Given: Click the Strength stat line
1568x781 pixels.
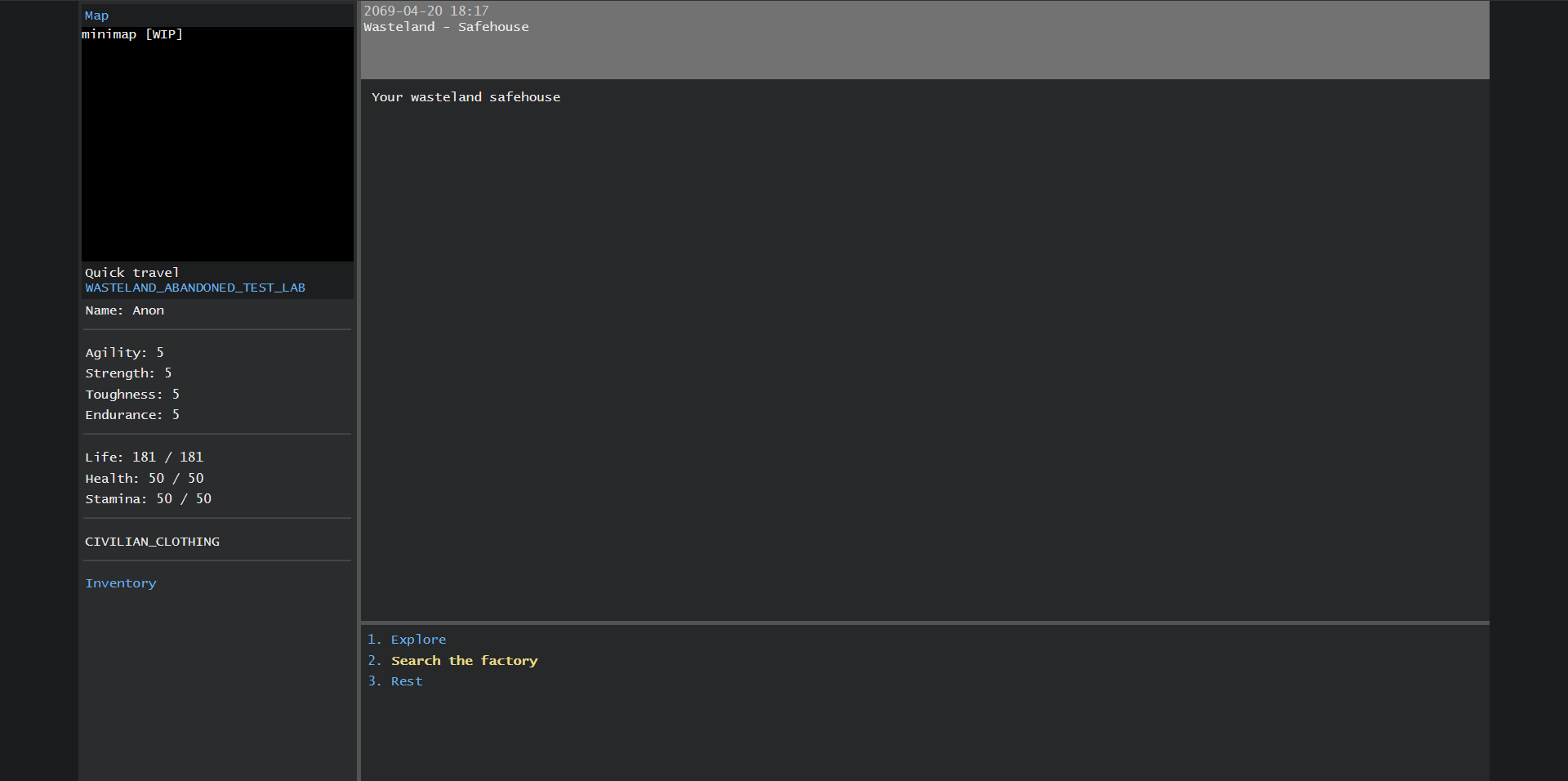Looking at the screenshot, I should [129, 373].
